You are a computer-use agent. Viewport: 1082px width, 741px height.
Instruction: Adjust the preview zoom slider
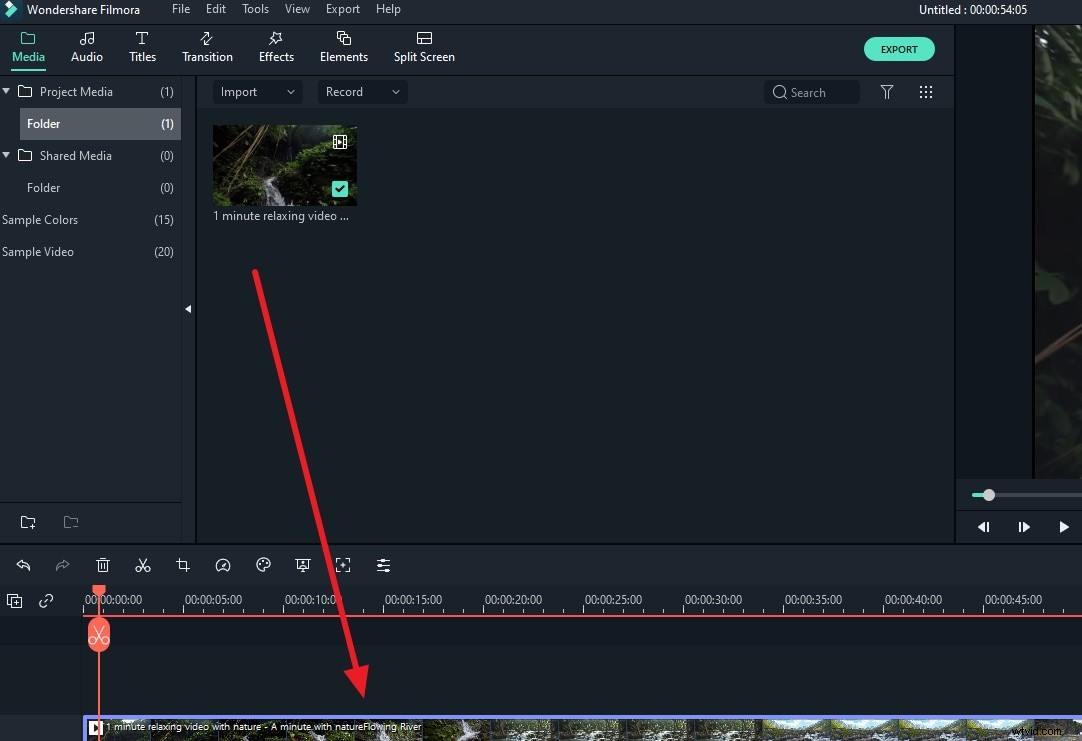click(x=989, y=494)
